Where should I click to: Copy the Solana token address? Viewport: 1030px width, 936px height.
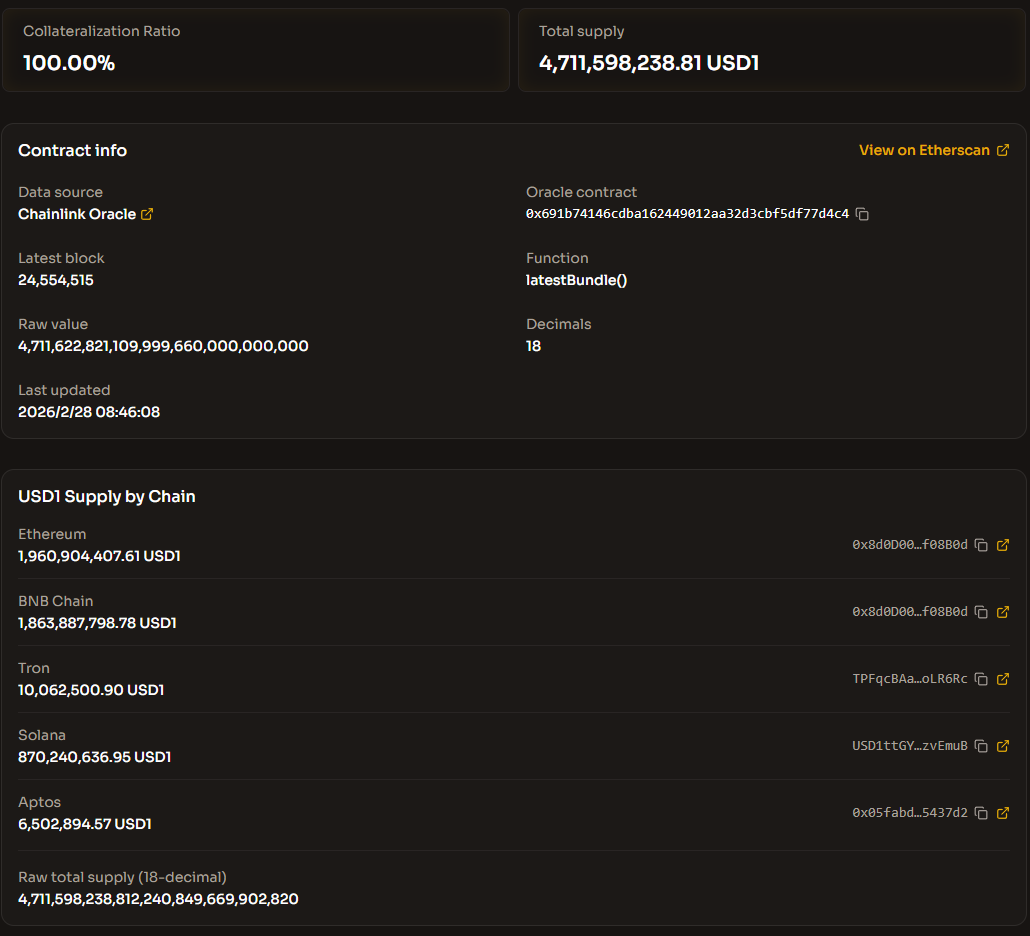[981, 746]
